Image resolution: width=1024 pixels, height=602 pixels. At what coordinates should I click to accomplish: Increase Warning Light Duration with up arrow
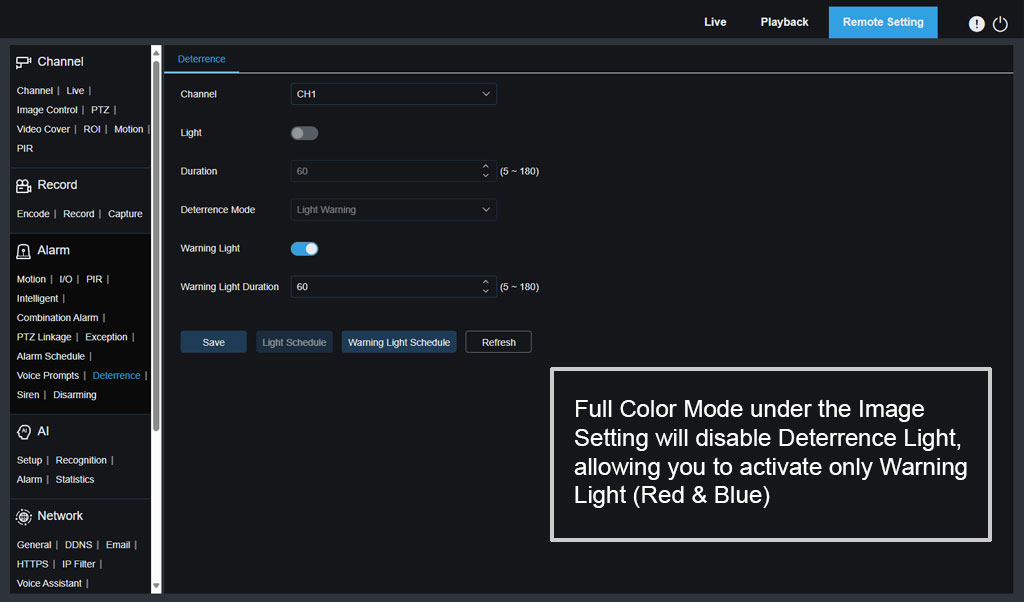click(486, 282)
